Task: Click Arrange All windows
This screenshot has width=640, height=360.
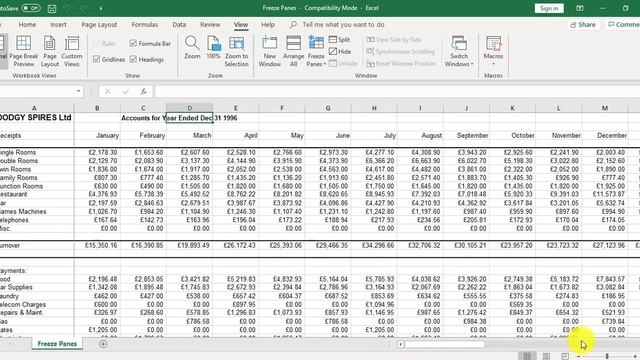Action: pos(293,51)
